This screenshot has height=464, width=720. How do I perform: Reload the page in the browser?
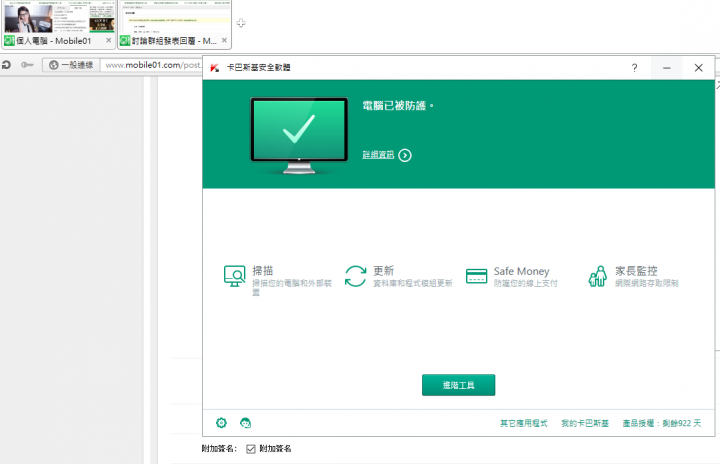6,65
